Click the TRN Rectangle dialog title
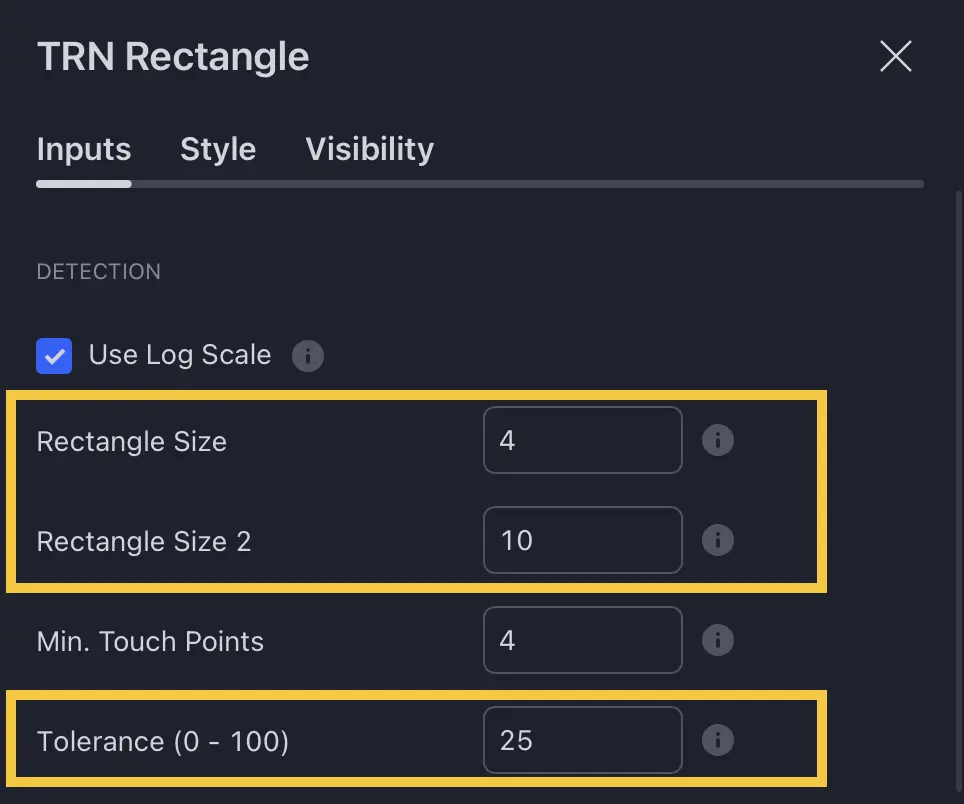Screen dimensions: 964x804 [172, 56]
